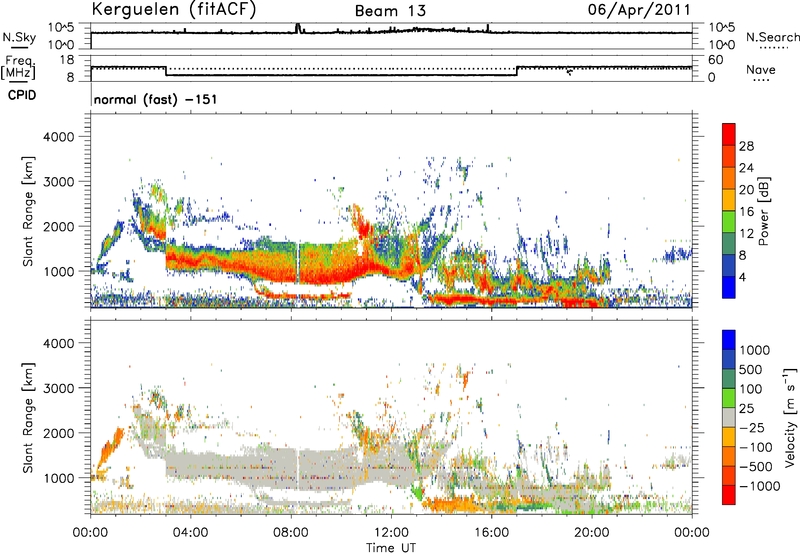Click the 'N.Sky' legend label
Viewport: 800px width, 554px height.
19,37
